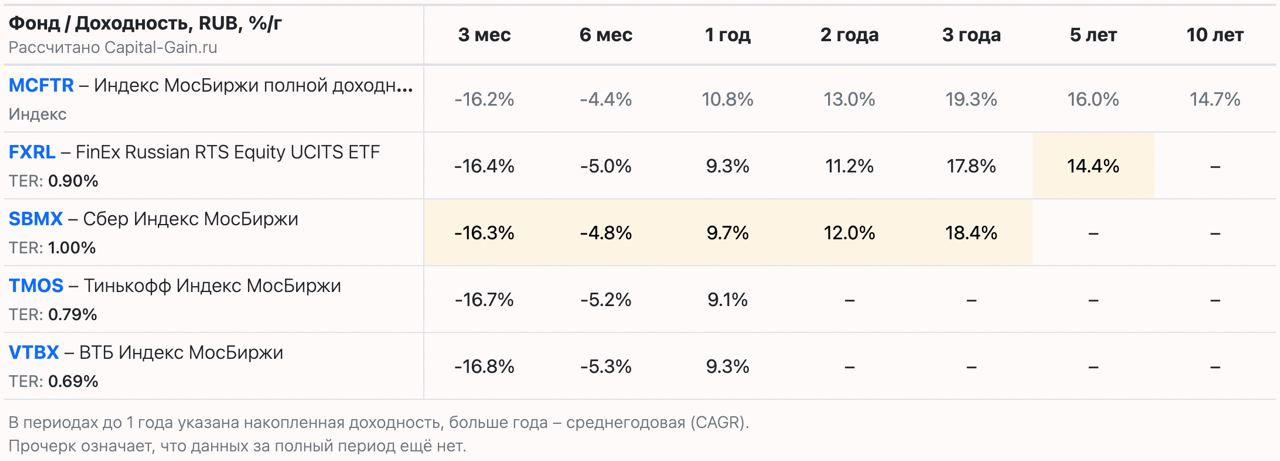This screenshot has height=461, width=1280.
Task: Select the 3 года column header
Action: point(971,35)
